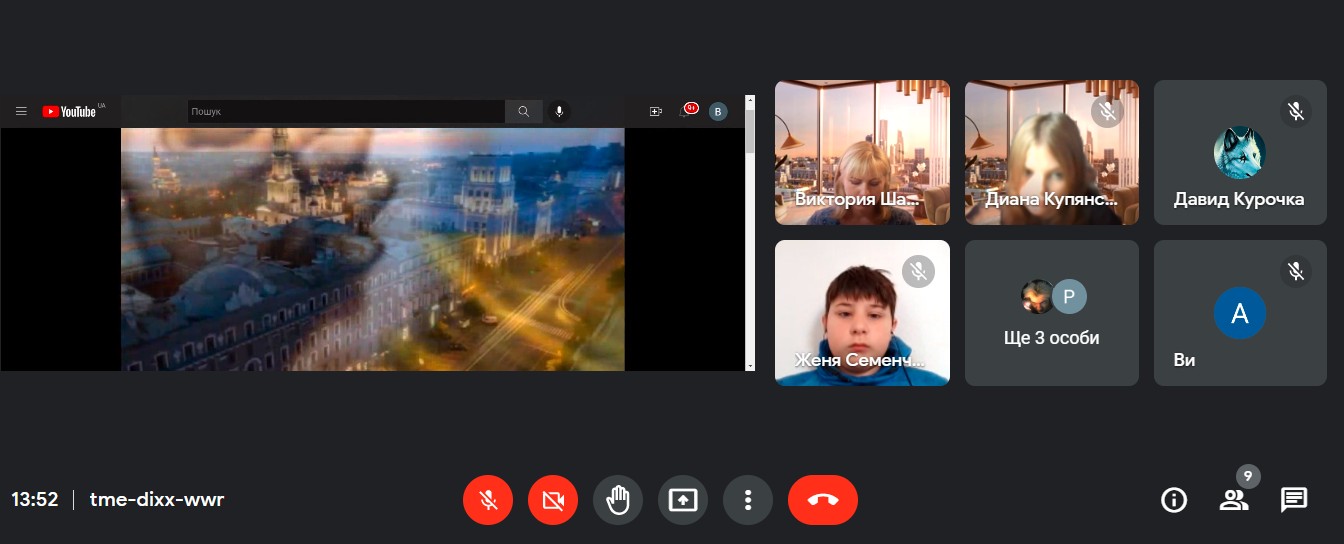Viewport: 1344px width, 544px height.
Task: Click muted mic icon on Женя's tile
Action: (x=918, y=271)
